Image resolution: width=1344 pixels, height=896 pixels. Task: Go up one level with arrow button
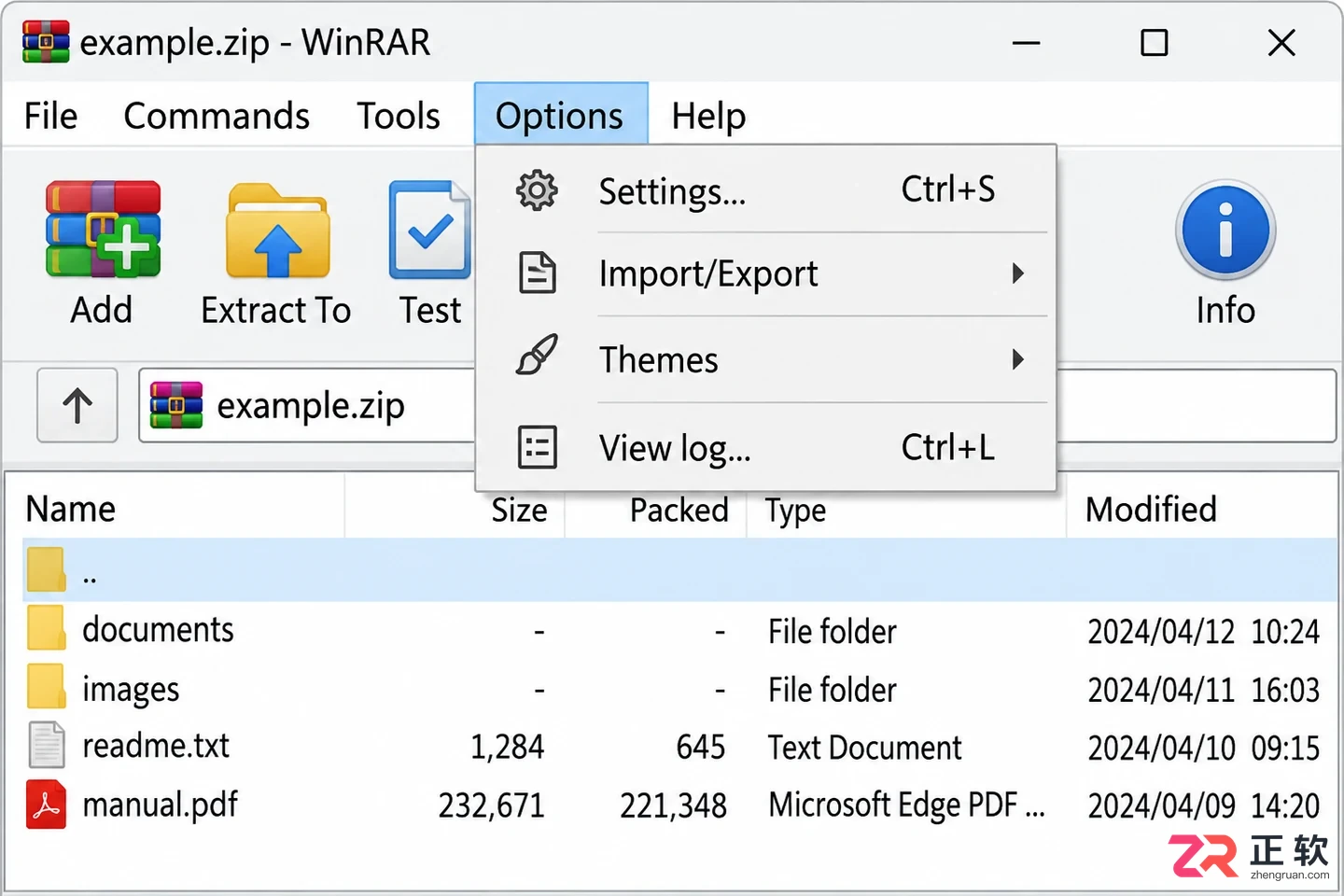pyautogui.click(x=77, y=405)
